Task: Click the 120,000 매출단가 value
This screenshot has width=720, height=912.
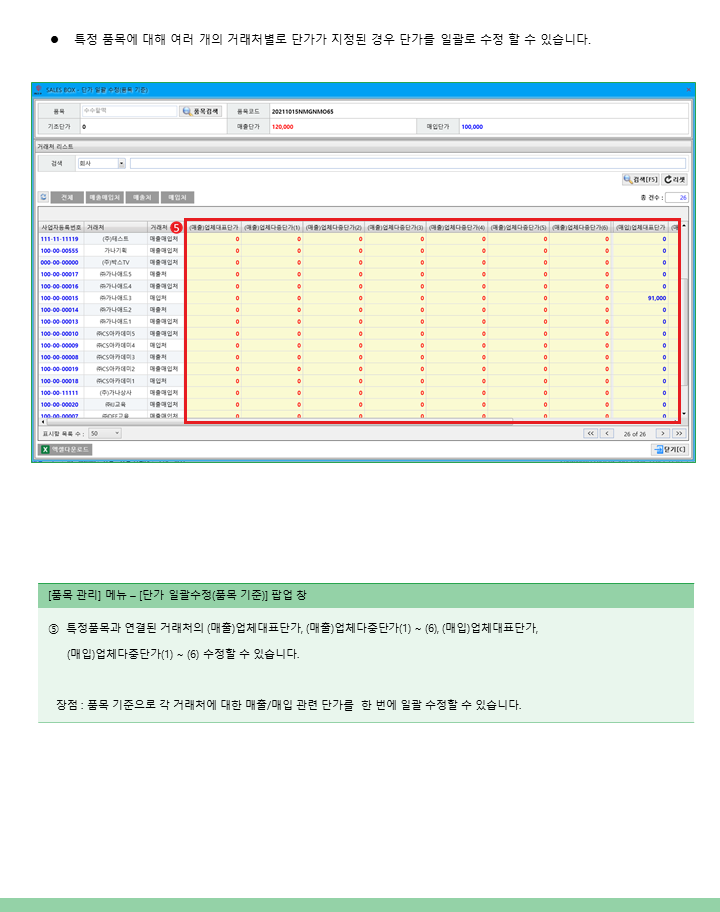Action: coord(283,127)
